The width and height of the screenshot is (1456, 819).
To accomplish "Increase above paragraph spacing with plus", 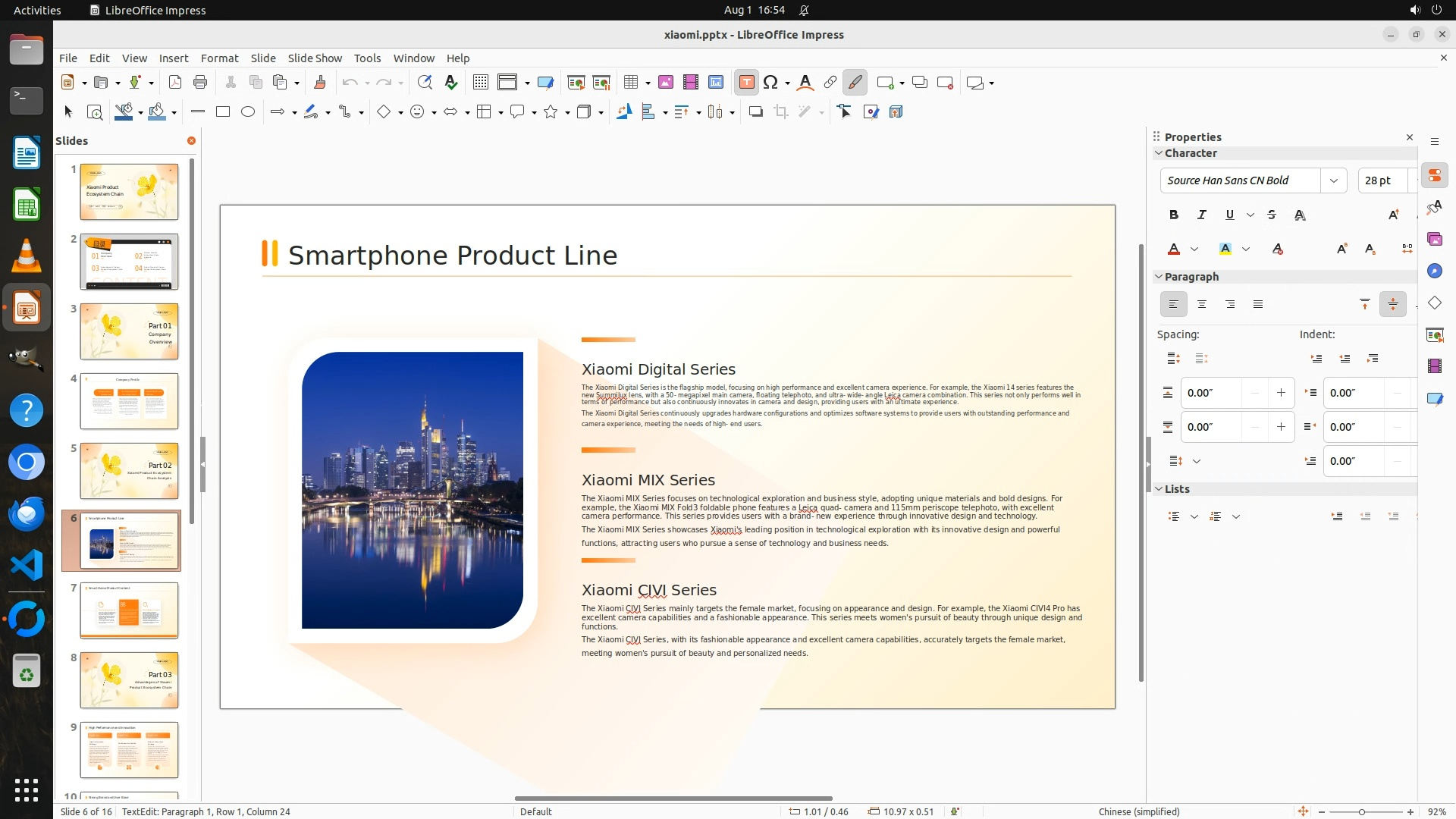I will click(x=1281, y=393).
